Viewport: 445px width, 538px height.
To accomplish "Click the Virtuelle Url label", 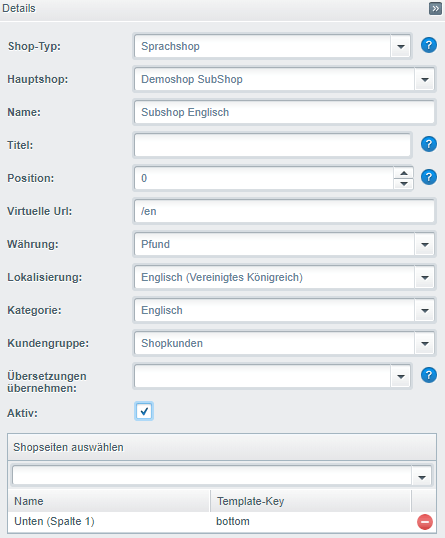I will click(40, 211).
